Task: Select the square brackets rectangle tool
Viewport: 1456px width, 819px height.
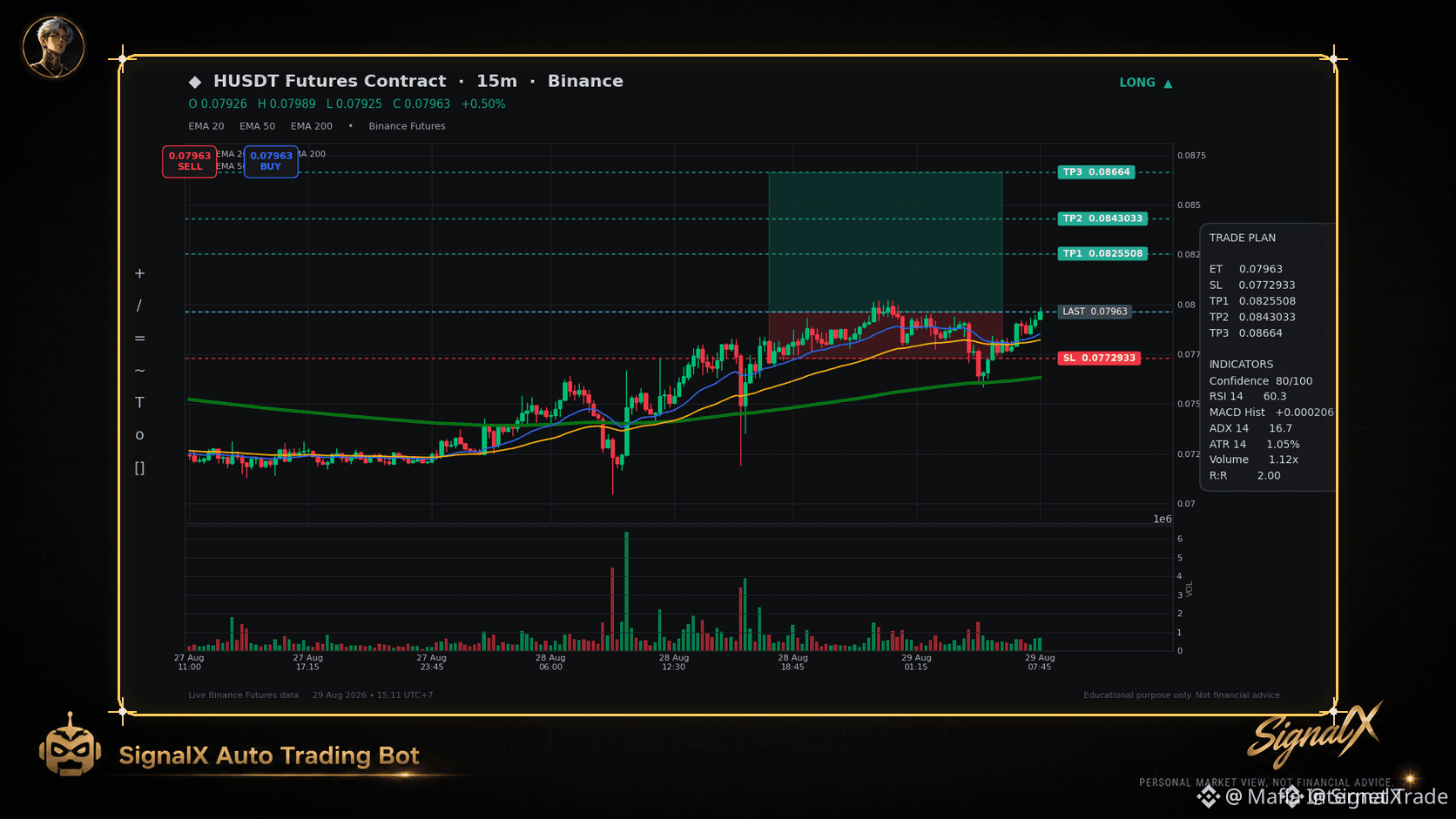Action: (x=139, y=468)
